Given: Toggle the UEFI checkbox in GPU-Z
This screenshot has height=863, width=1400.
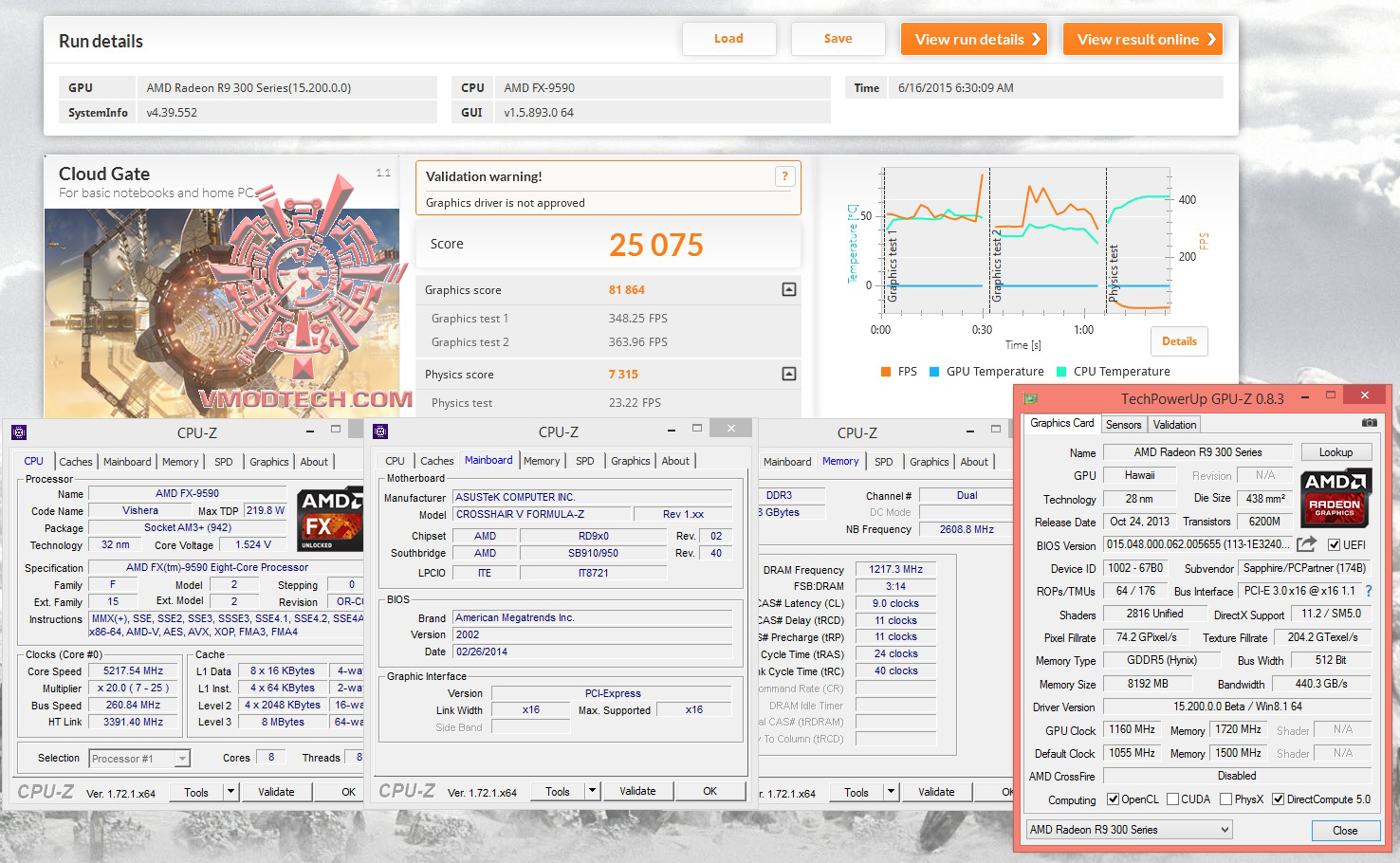Looking at the screenshot, I should click(x=1334, y=544).
